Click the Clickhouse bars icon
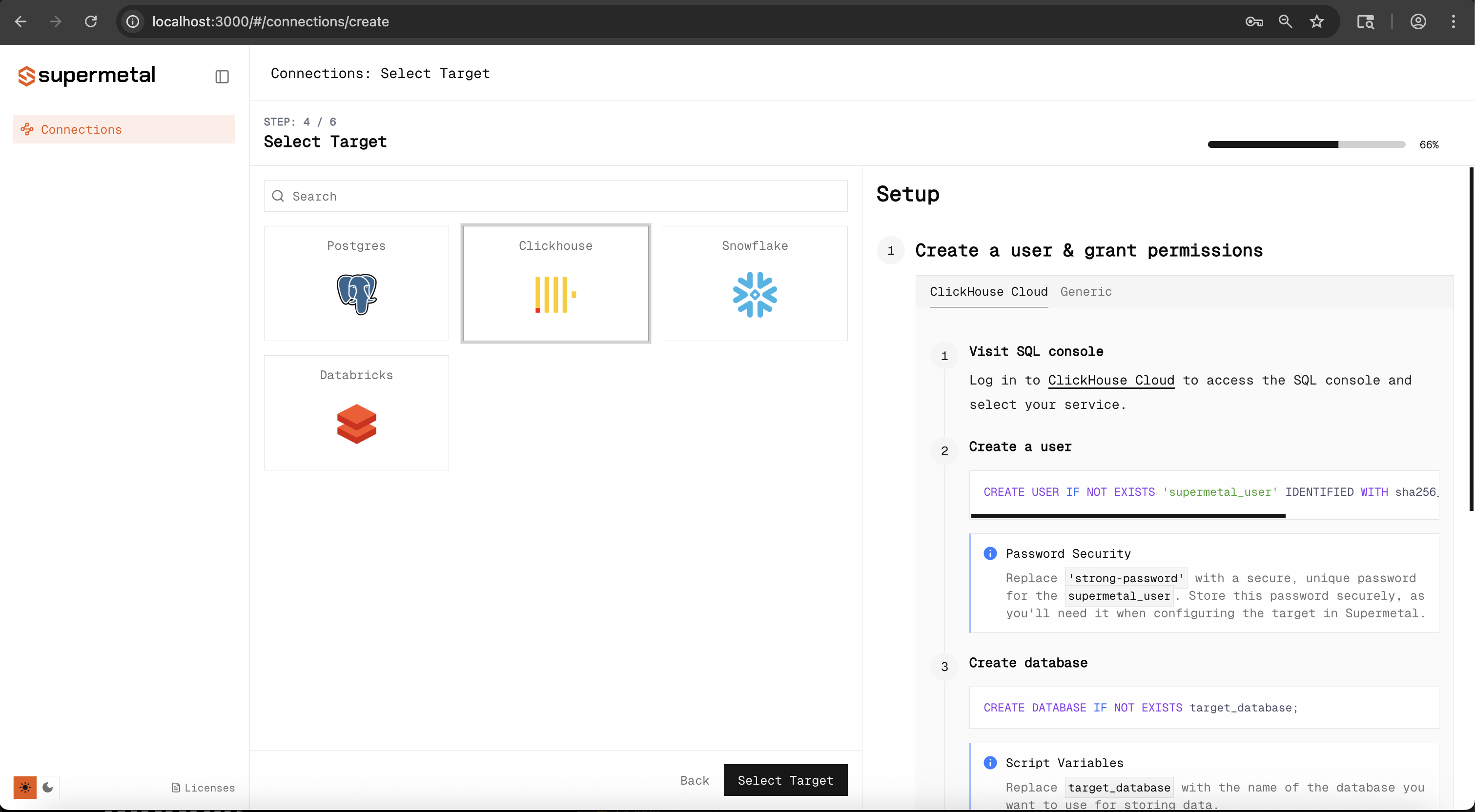Viewport: 1475px width, 812px height. (554, 294)
